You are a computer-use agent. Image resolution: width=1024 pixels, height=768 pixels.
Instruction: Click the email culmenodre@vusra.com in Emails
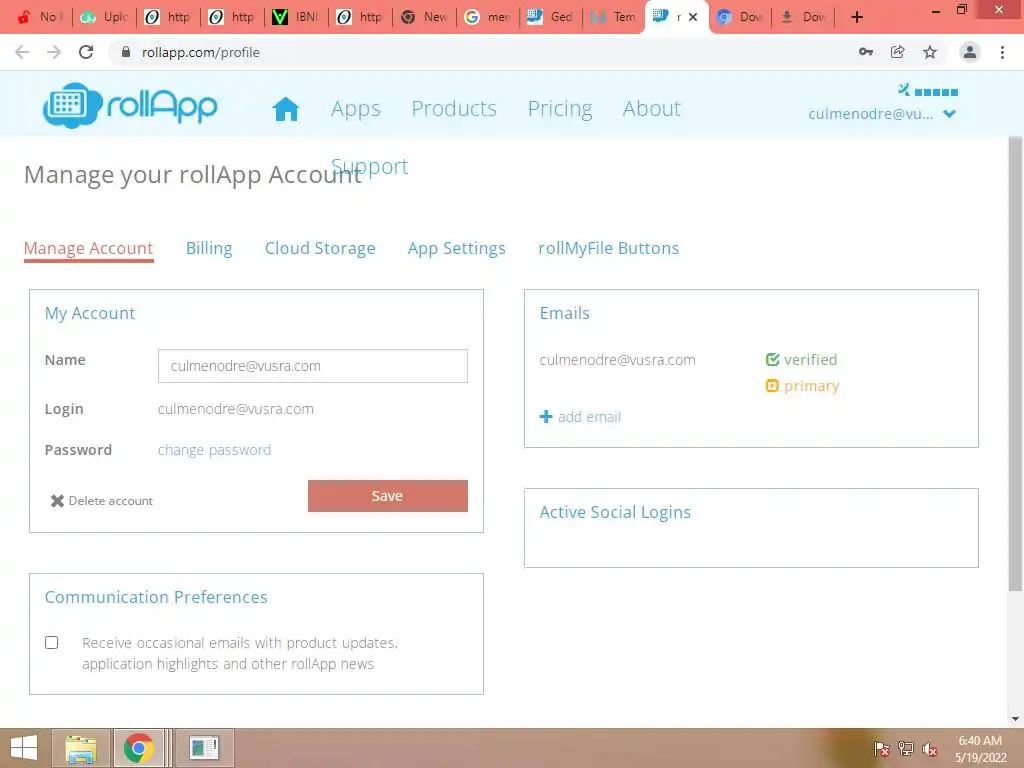coord(617,359)
